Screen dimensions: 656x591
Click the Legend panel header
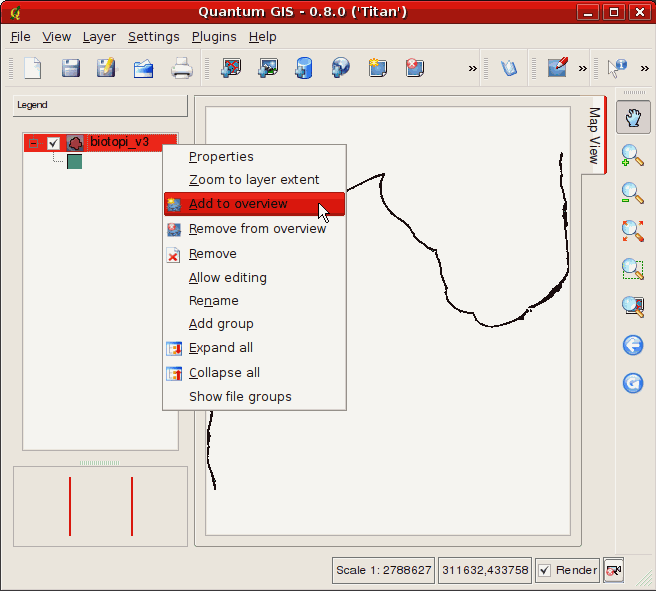[100, 105]
